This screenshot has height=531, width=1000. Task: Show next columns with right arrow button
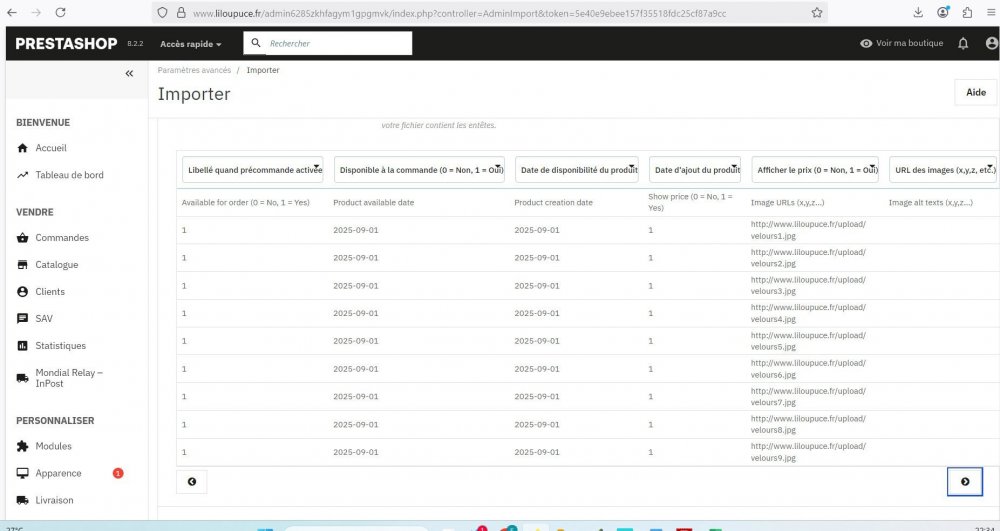tap(965, 481)
